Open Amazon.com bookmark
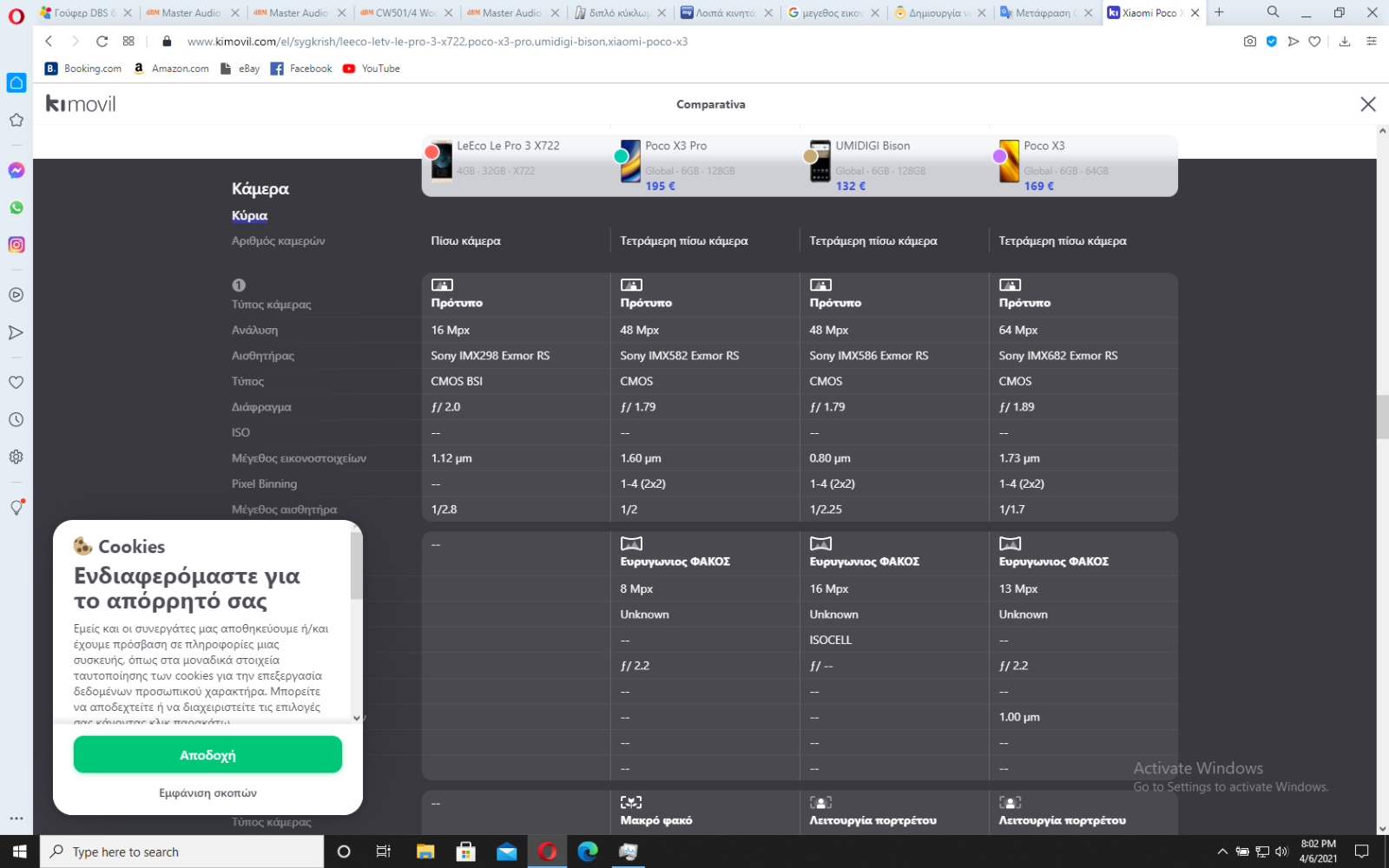 pyautogui.click(x=171, y=69)
